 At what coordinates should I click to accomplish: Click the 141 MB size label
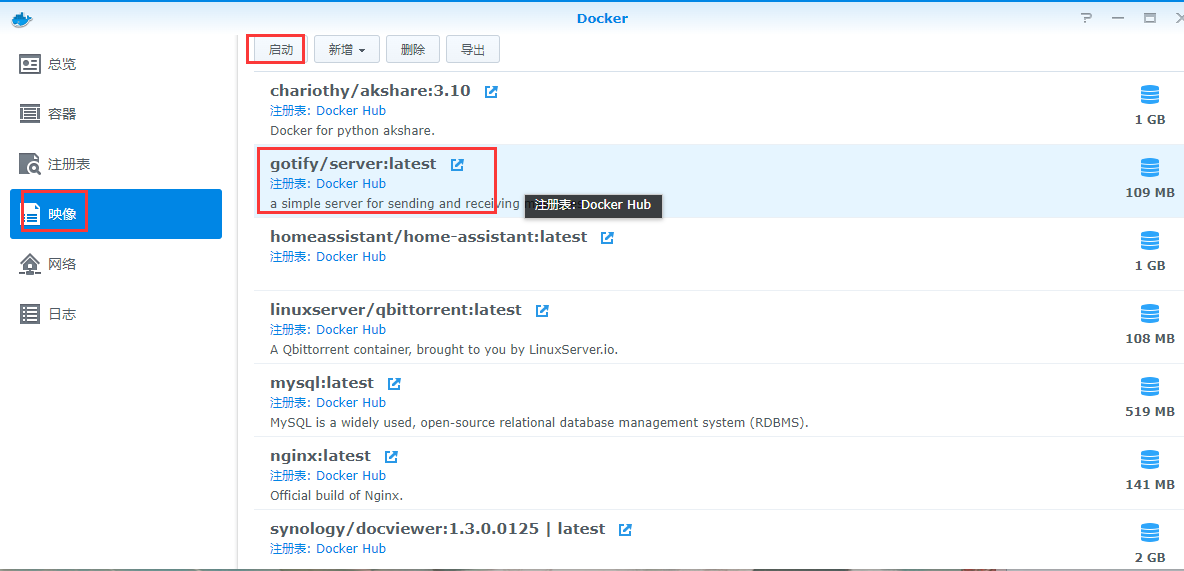coord(1149,484)
